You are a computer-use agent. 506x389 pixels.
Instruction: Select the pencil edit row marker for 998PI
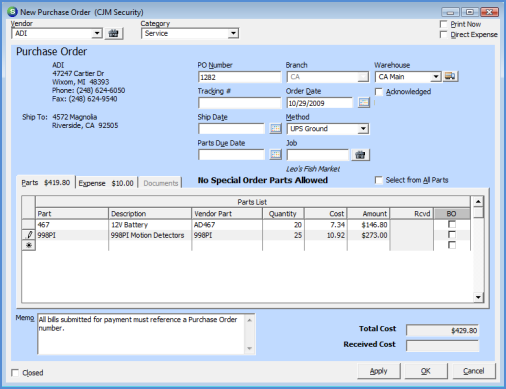[x=29, y=235]
